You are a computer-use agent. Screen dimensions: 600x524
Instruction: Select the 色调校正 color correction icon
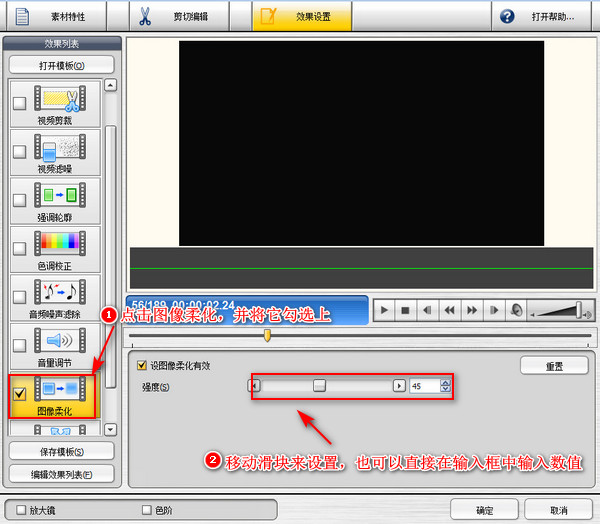[x=60, y=243]
